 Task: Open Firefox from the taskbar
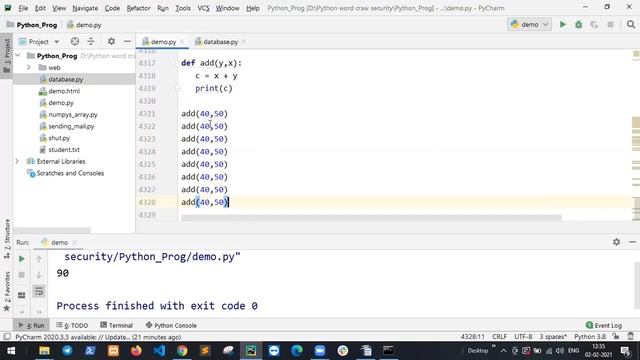136,351
